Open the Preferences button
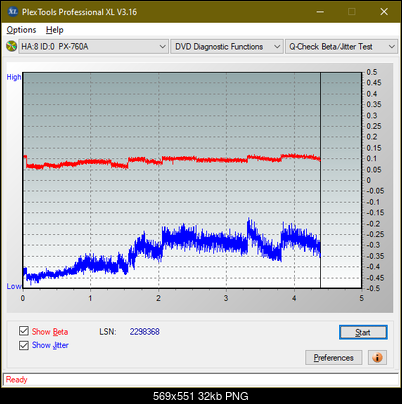 [x=334, y=358]
